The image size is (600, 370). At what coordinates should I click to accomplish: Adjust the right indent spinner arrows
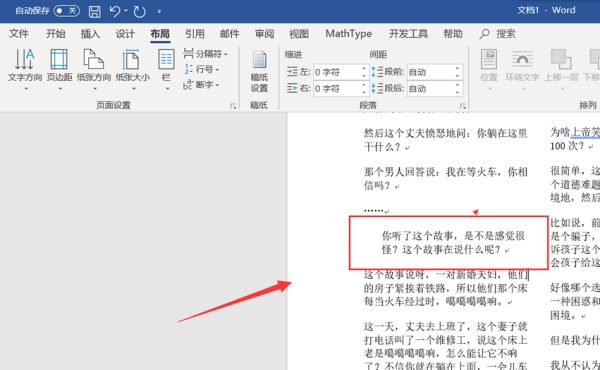coord(364,89)
